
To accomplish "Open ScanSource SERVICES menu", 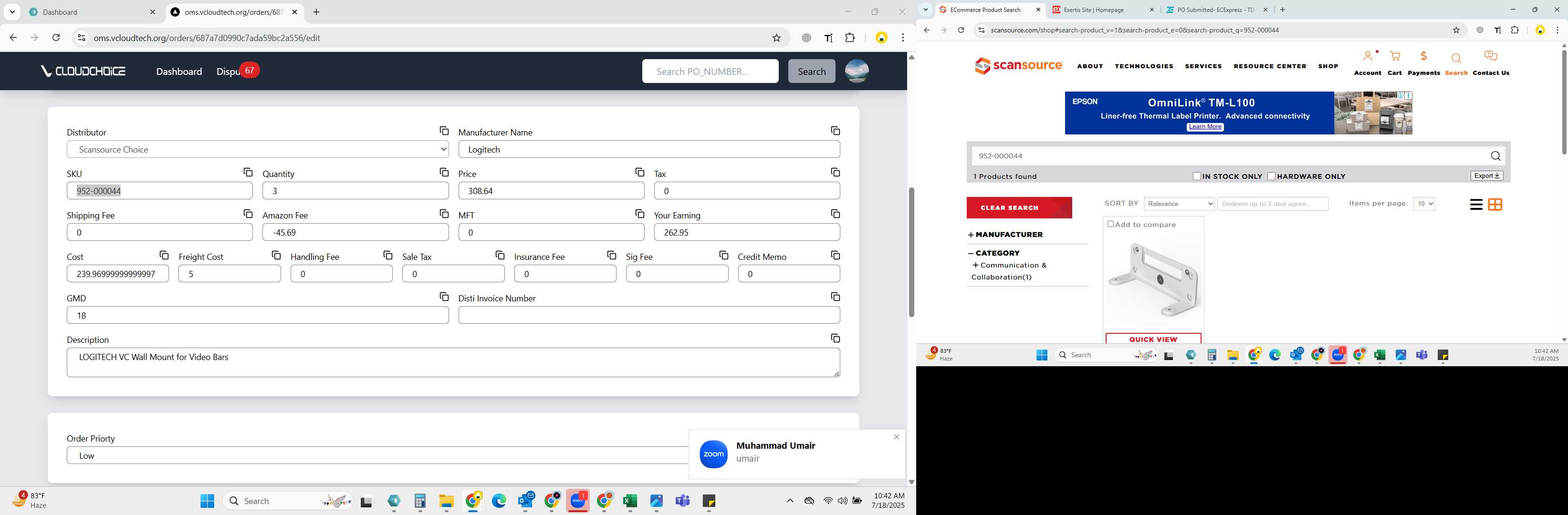I will pyautogui.click(x=1203, y=66).
